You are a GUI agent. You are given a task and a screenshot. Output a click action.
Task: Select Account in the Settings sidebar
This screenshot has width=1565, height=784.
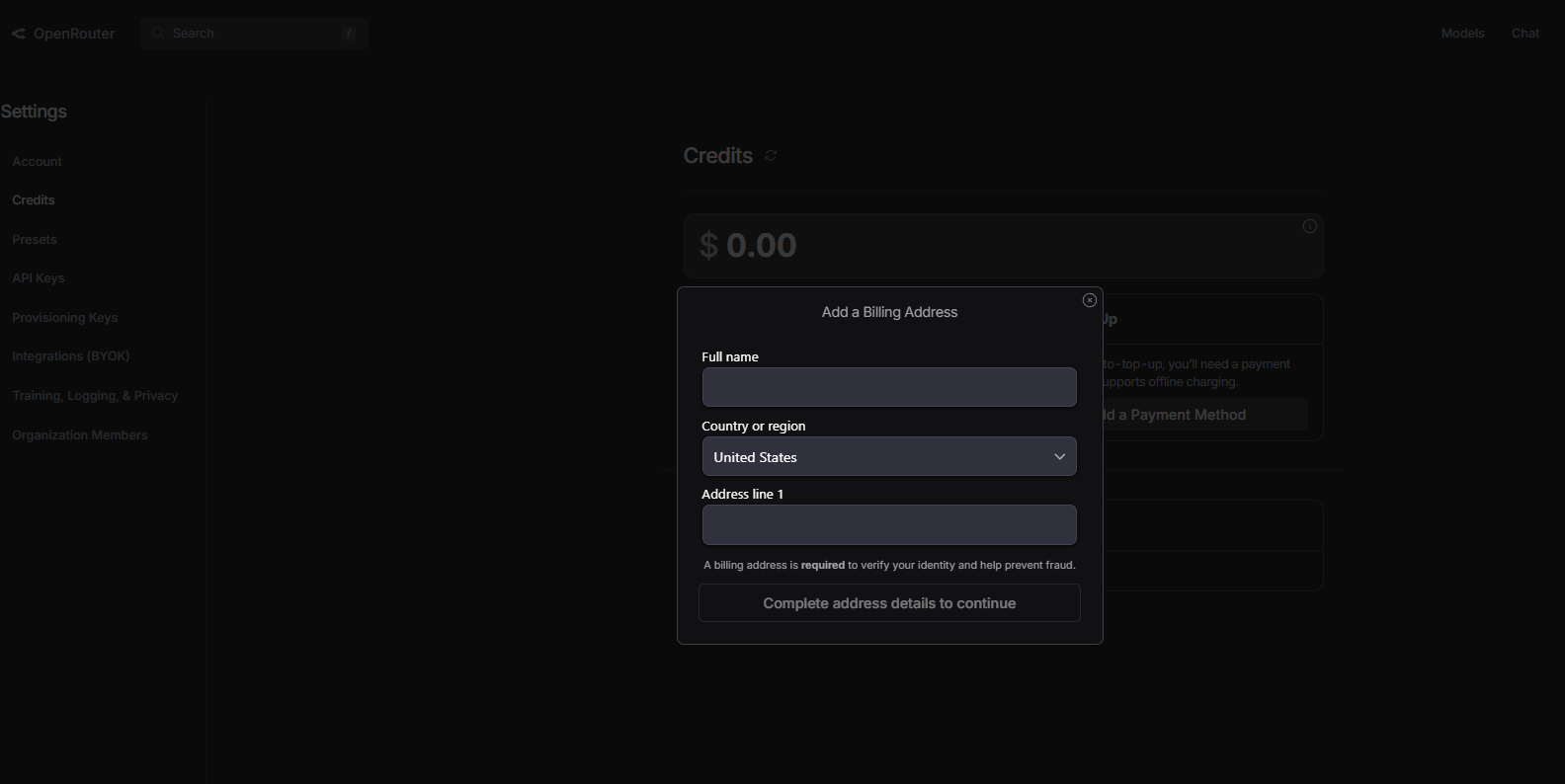37,162
